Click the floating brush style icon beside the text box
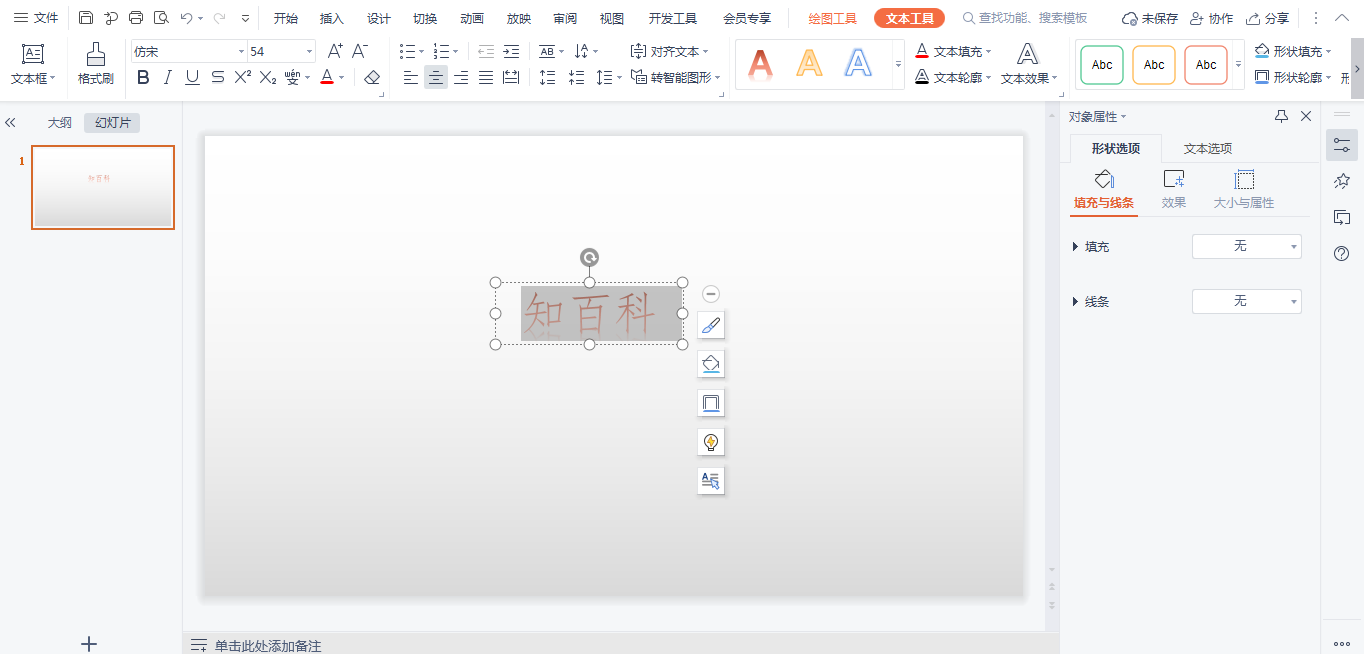1364x654 pixels. coord(710,325)
